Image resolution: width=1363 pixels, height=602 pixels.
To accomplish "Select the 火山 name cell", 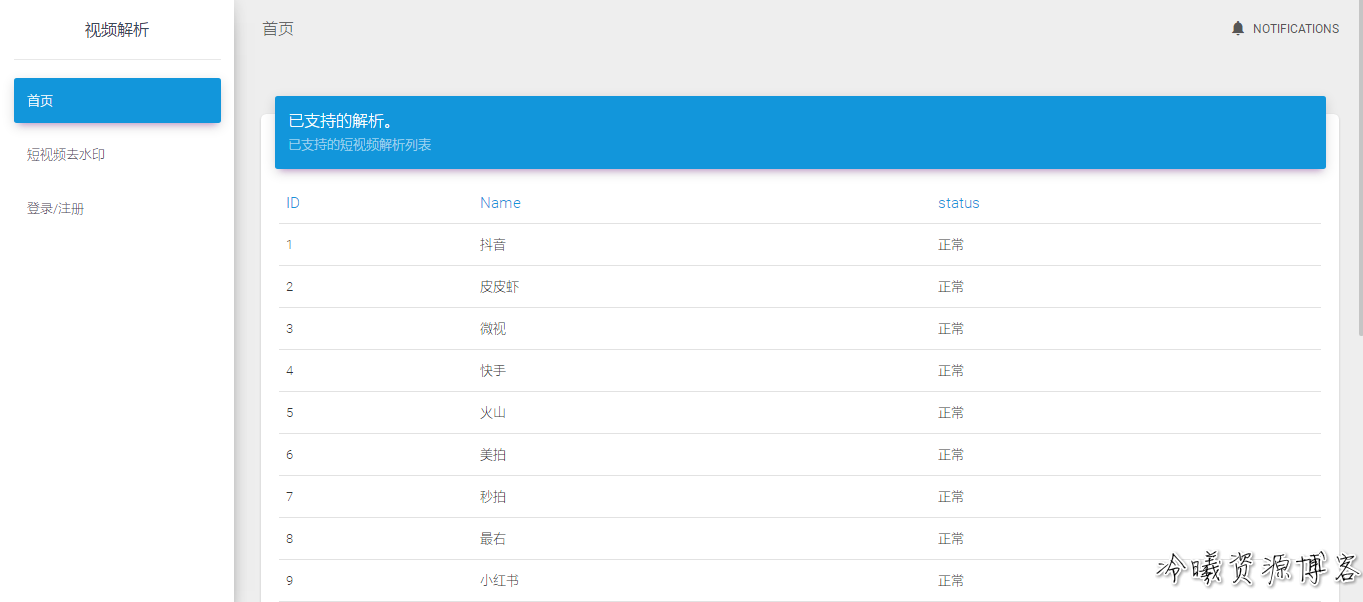I will pos(493,413).
